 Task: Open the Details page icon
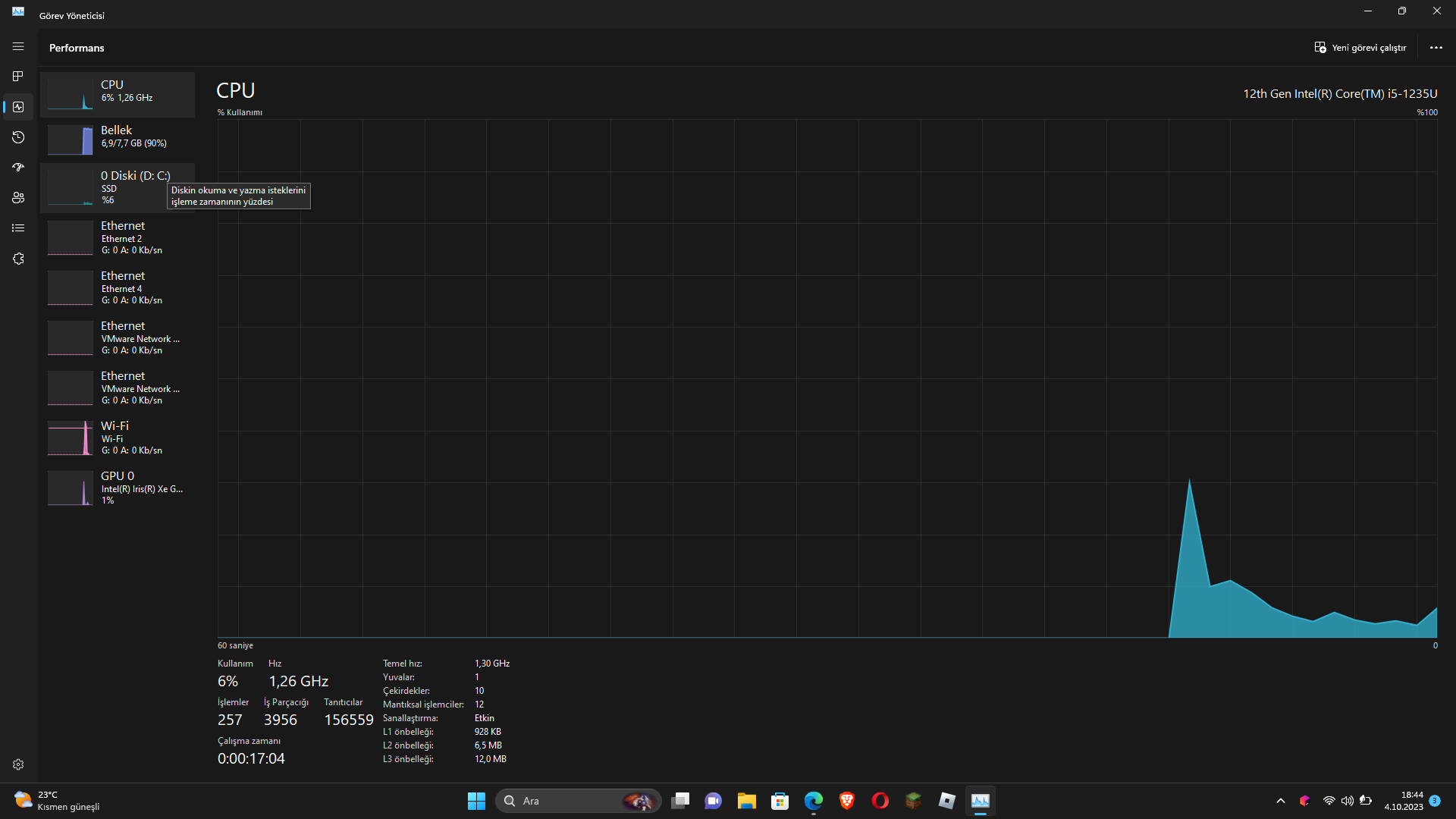pyautogui.click(x=18, y=228)
